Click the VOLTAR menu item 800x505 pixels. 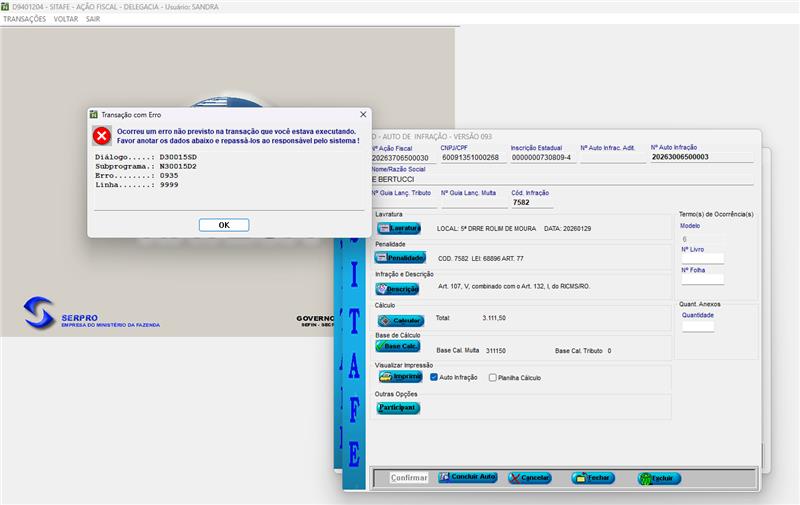coord(65,19)
